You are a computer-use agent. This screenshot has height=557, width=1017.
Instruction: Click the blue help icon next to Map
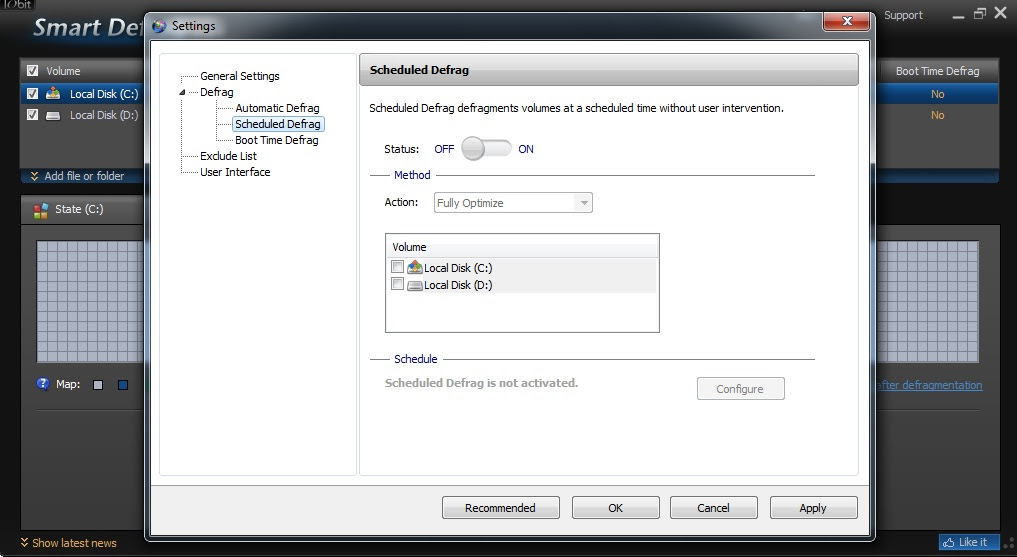click(43, 383)
